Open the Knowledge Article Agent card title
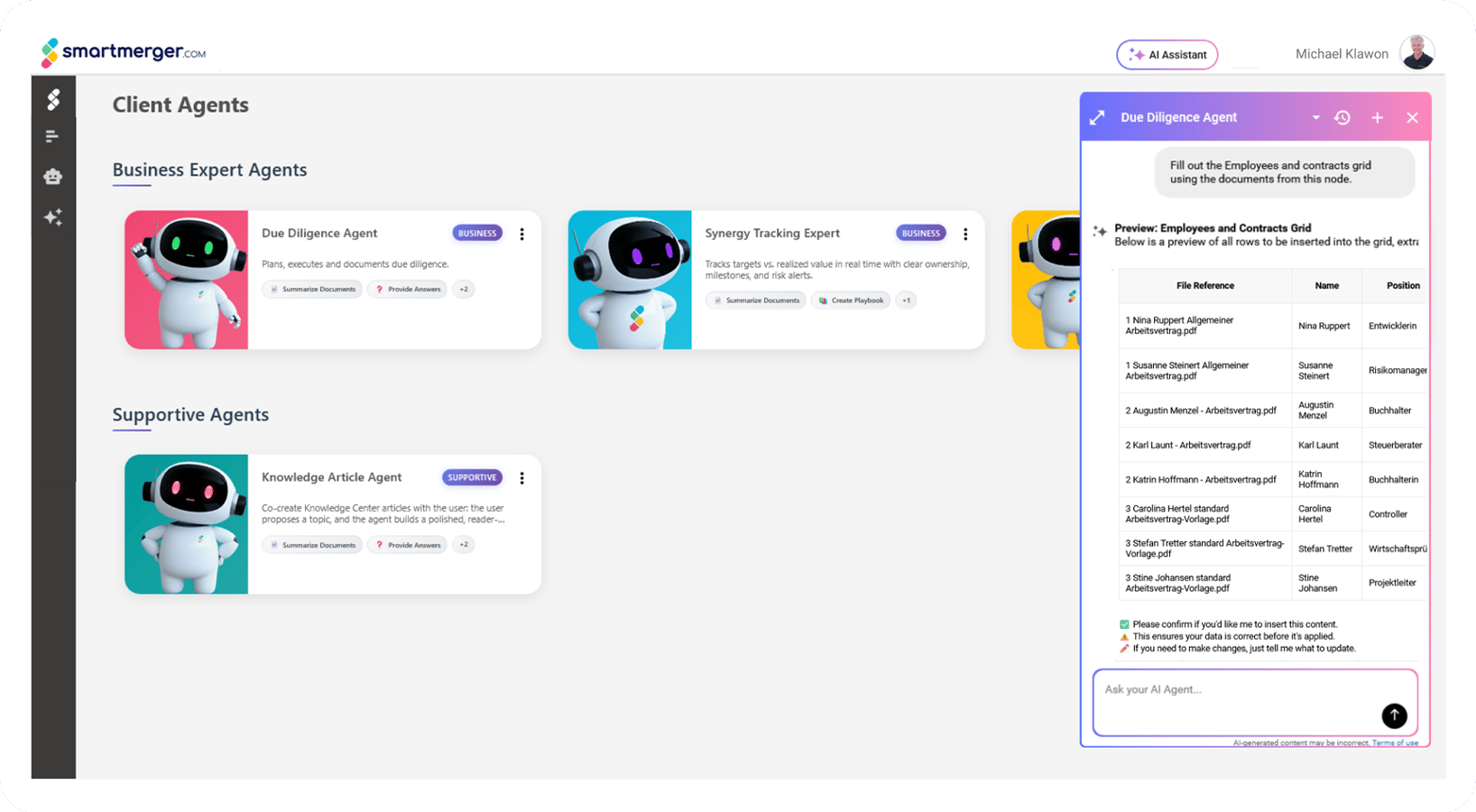This screenshot has height=812, width=1476. click(x=331, y=477)
